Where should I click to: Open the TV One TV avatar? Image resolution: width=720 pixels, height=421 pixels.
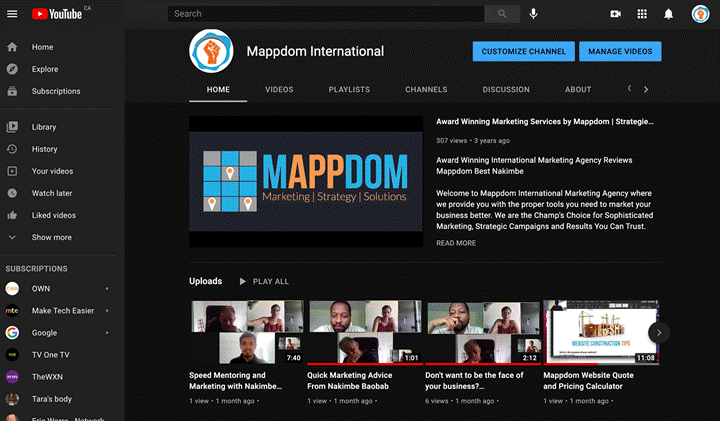click(12, 354)
